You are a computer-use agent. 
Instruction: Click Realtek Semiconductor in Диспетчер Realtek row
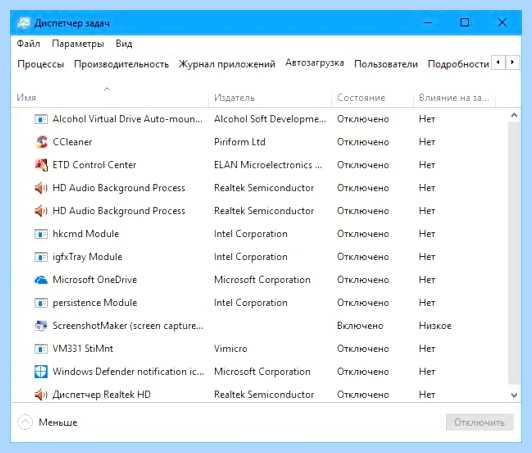point(264,395)
